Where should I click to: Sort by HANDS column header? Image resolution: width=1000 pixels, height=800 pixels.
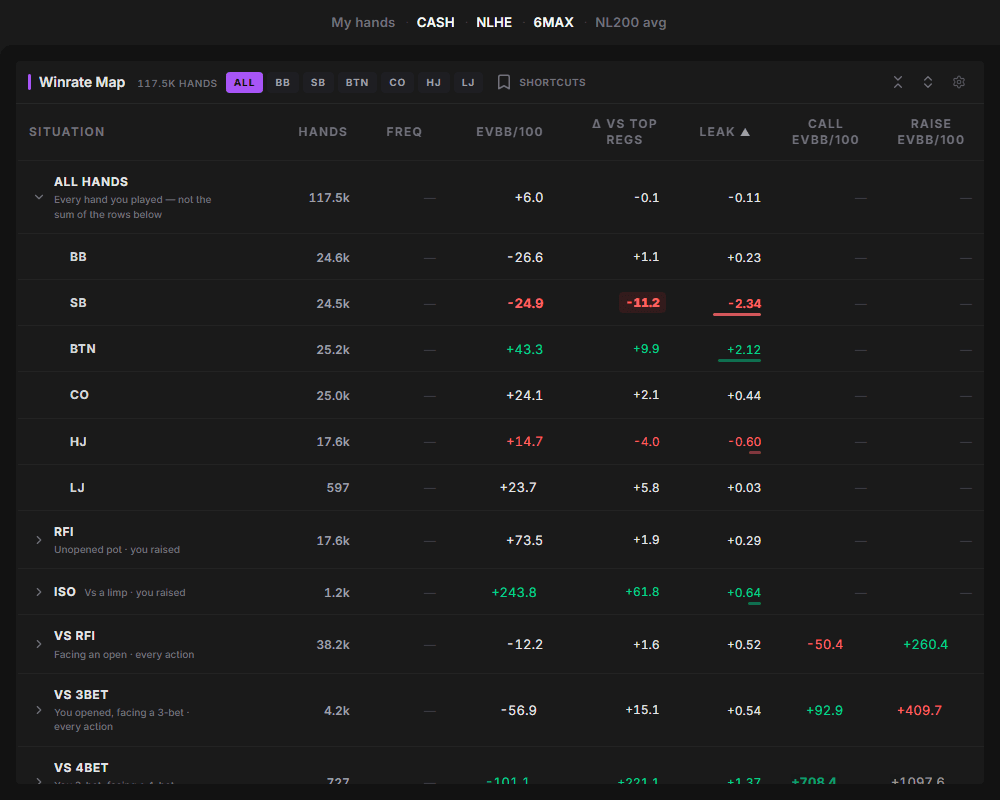click(323, 132)
